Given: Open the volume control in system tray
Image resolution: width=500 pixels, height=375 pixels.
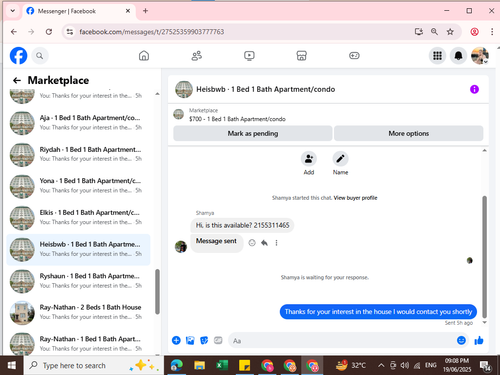Looking at the screenshot, I should pyautogui.click(x=405, y=365).
